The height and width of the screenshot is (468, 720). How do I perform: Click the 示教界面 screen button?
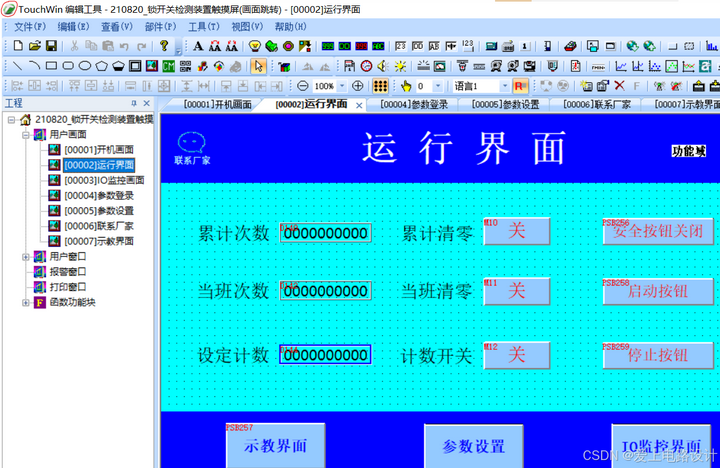276,445
